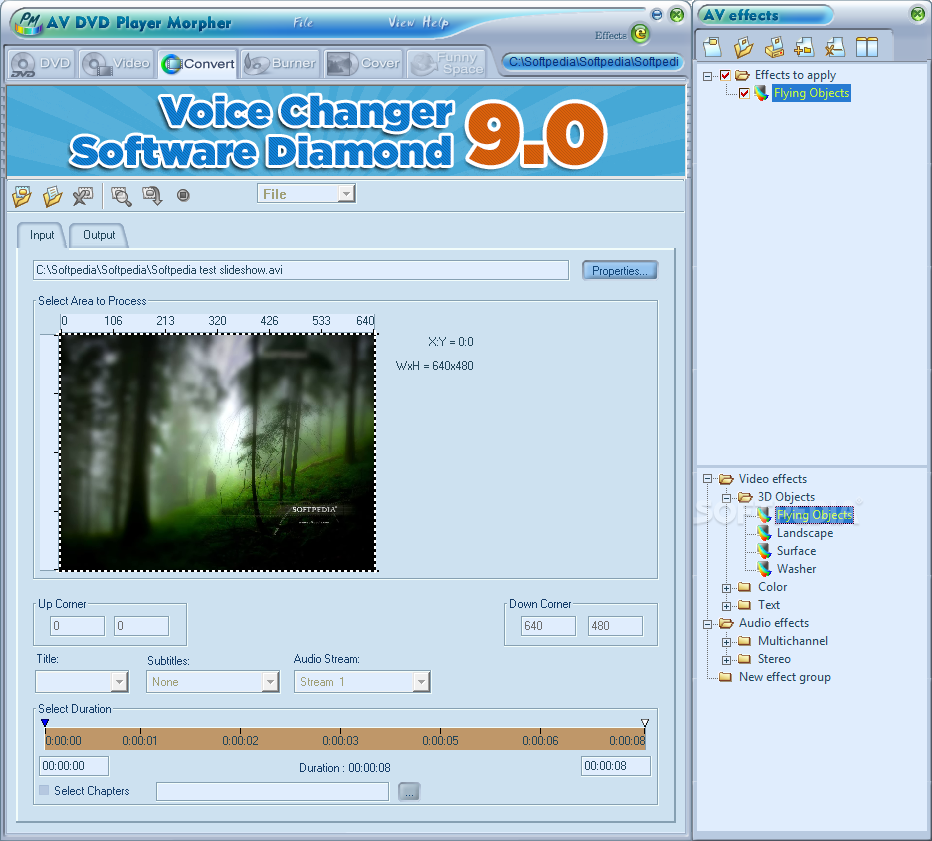Image resolution: width=932 pixels, height=841 pixels.
Task: Select the Funny Space mode button
Action: (447, 64)
